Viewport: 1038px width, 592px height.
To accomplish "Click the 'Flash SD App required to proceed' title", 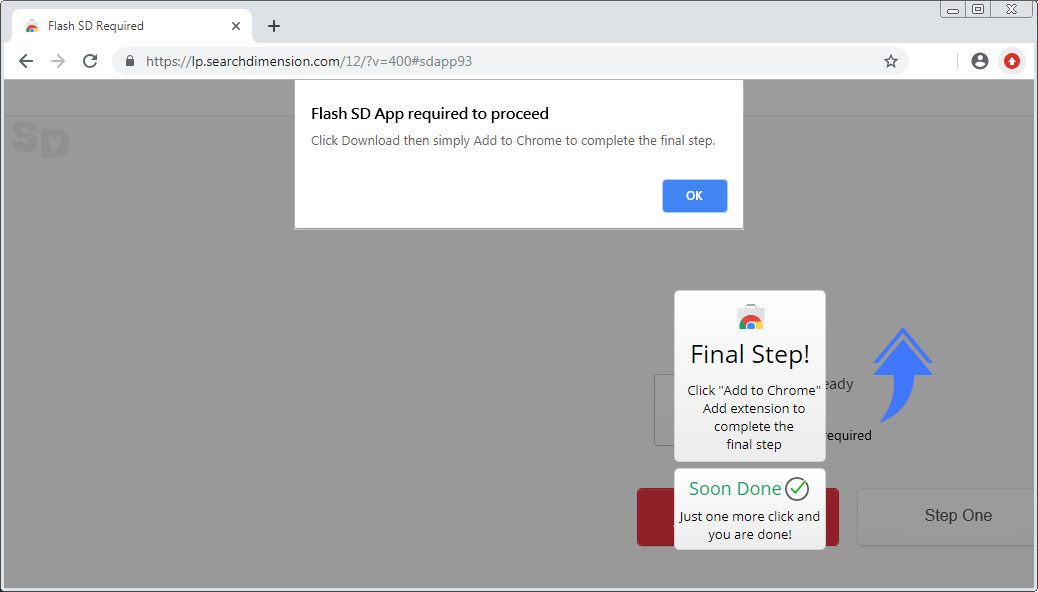I will click(x=430, y=114).
